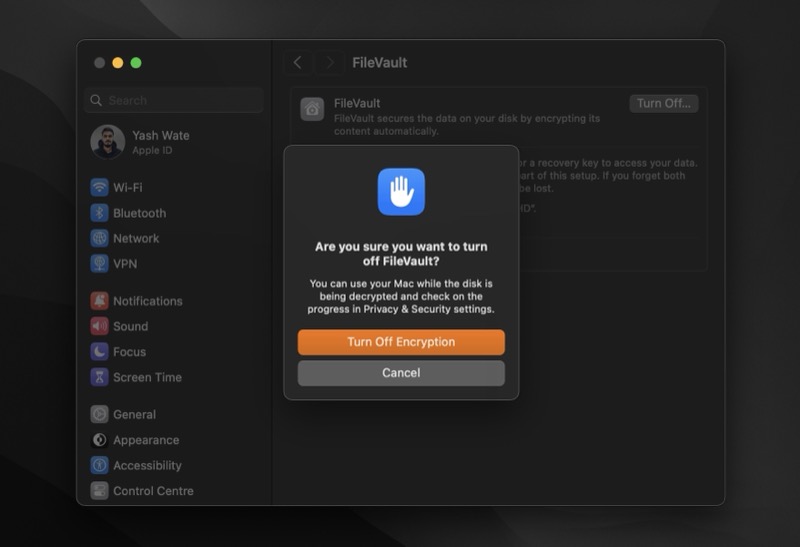
Task: Select Appearance label in sidebar
Action: 146,440
